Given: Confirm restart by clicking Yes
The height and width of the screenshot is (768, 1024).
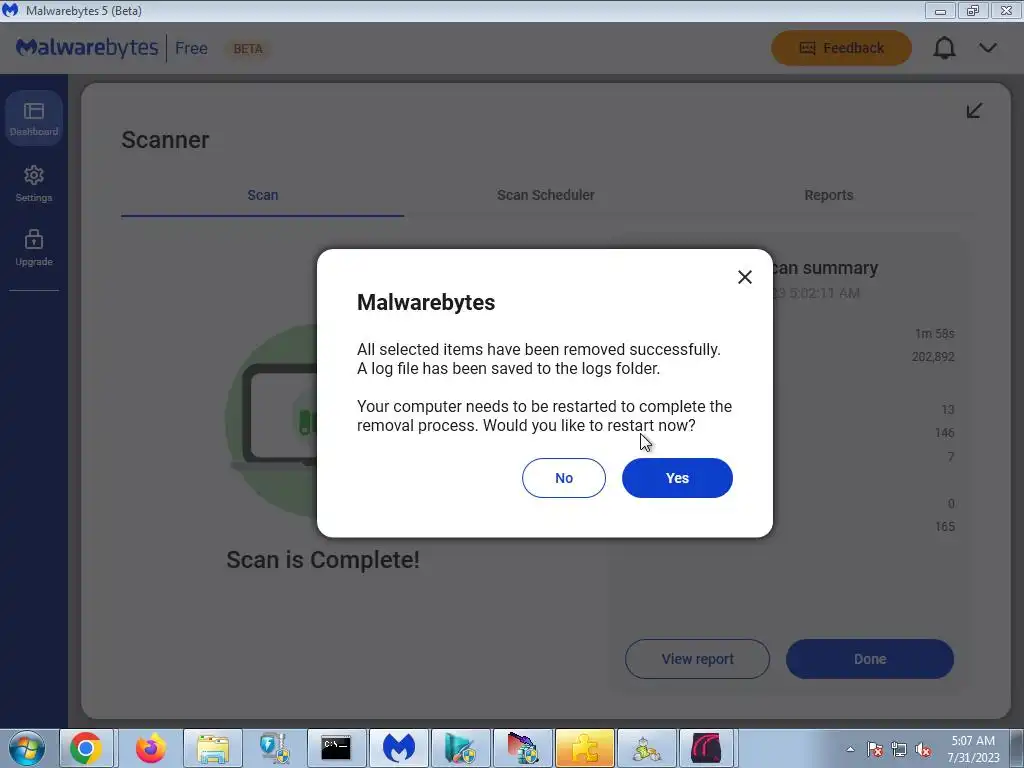Looking at the screenshot, I should 677,478.
